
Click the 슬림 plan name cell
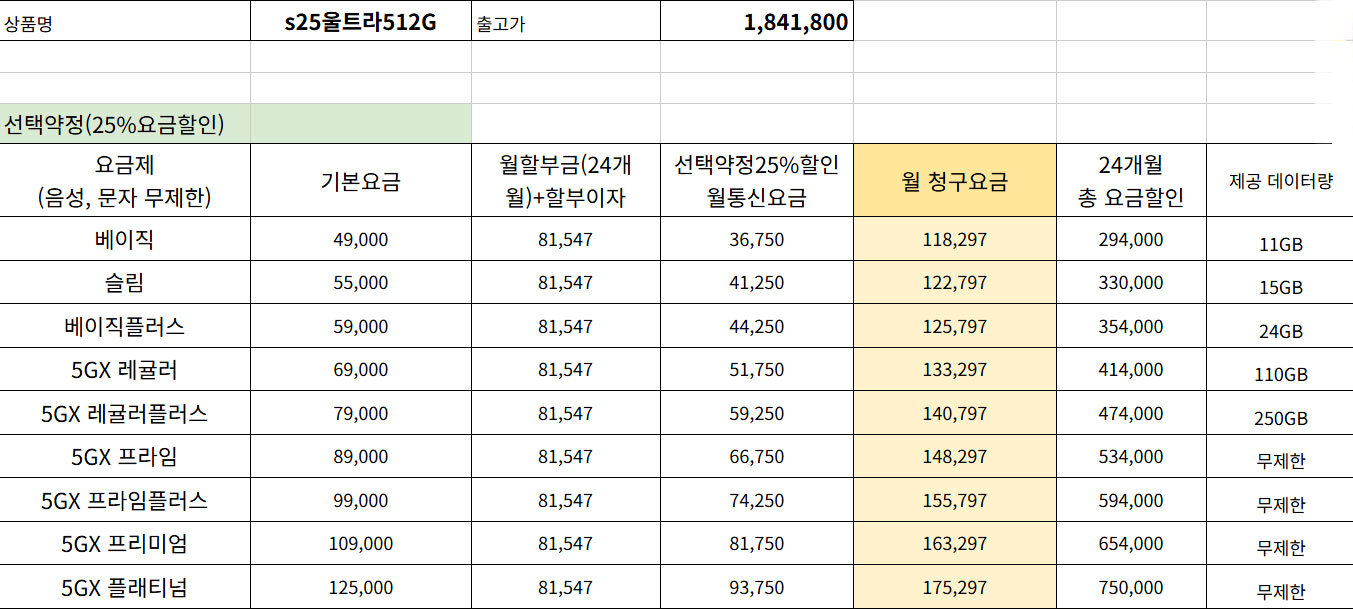(x=125, y=283)
